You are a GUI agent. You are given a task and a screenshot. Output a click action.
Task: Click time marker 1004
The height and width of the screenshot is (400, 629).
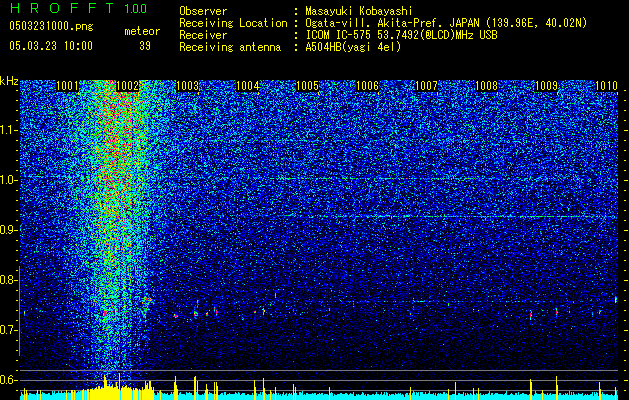tap(248, 86)
